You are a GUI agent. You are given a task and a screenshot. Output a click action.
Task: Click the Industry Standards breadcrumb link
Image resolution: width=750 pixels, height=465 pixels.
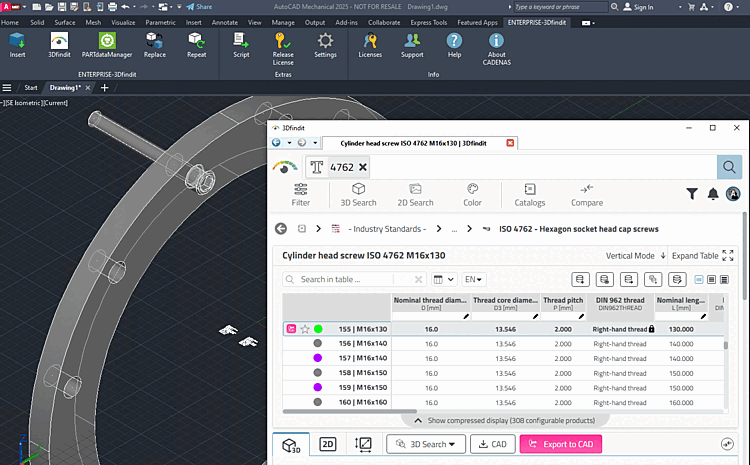(x=387, y=229)
